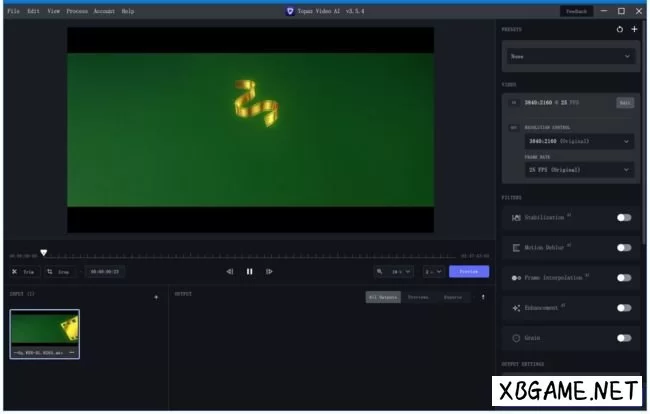The width and height of the screenshot is (650, 414).
Task: Open the Frame Rate dropdown
Action: (x=579, y=170)
